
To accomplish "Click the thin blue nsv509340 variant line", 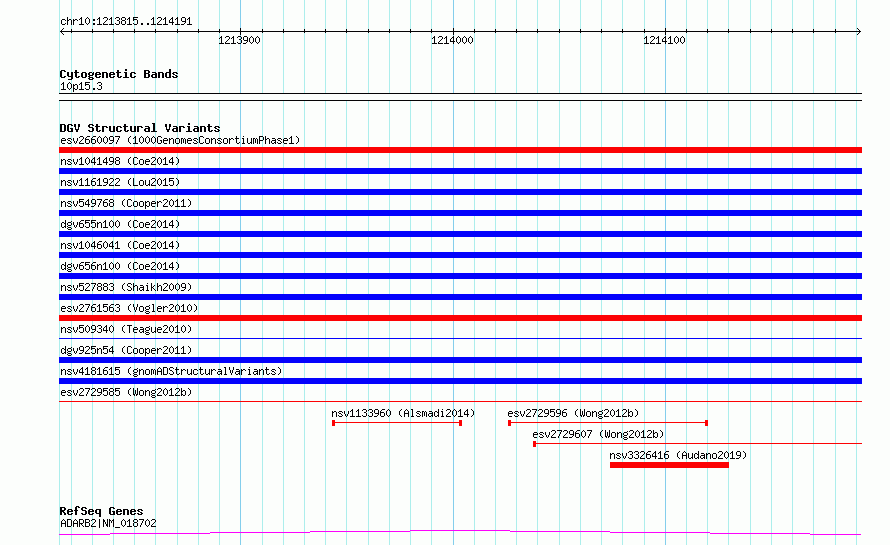I will (460, 339).
